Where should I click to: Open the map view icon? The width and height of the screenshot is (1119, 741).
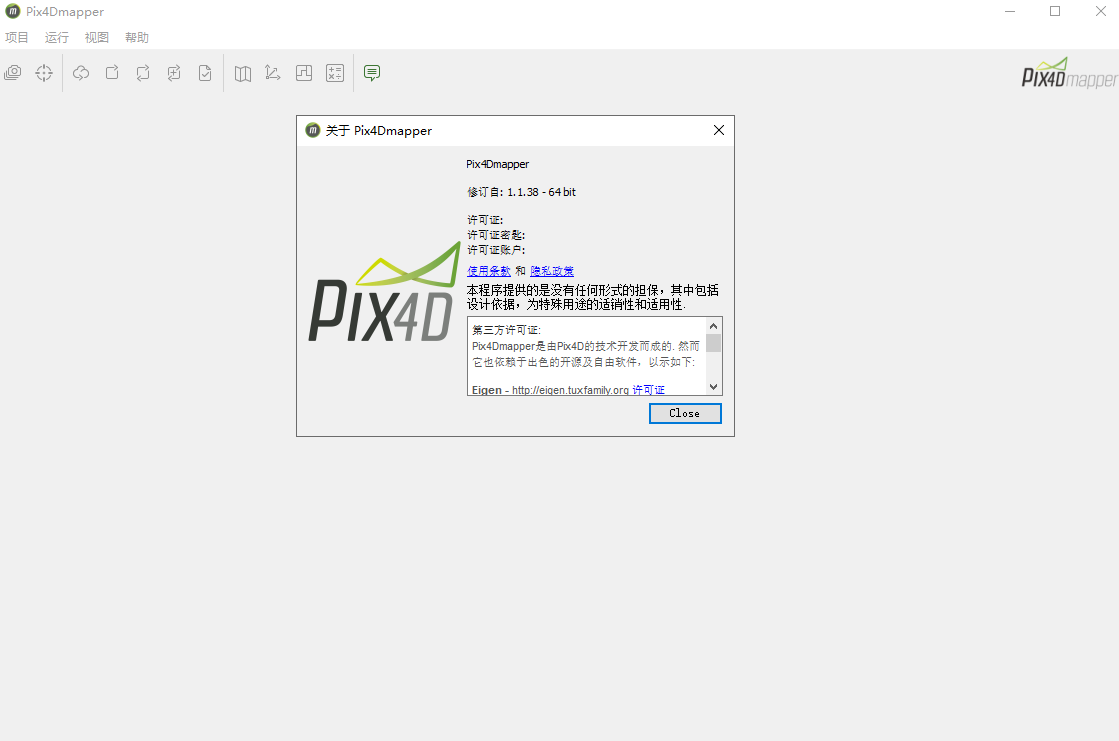click(x=243, y=73)
